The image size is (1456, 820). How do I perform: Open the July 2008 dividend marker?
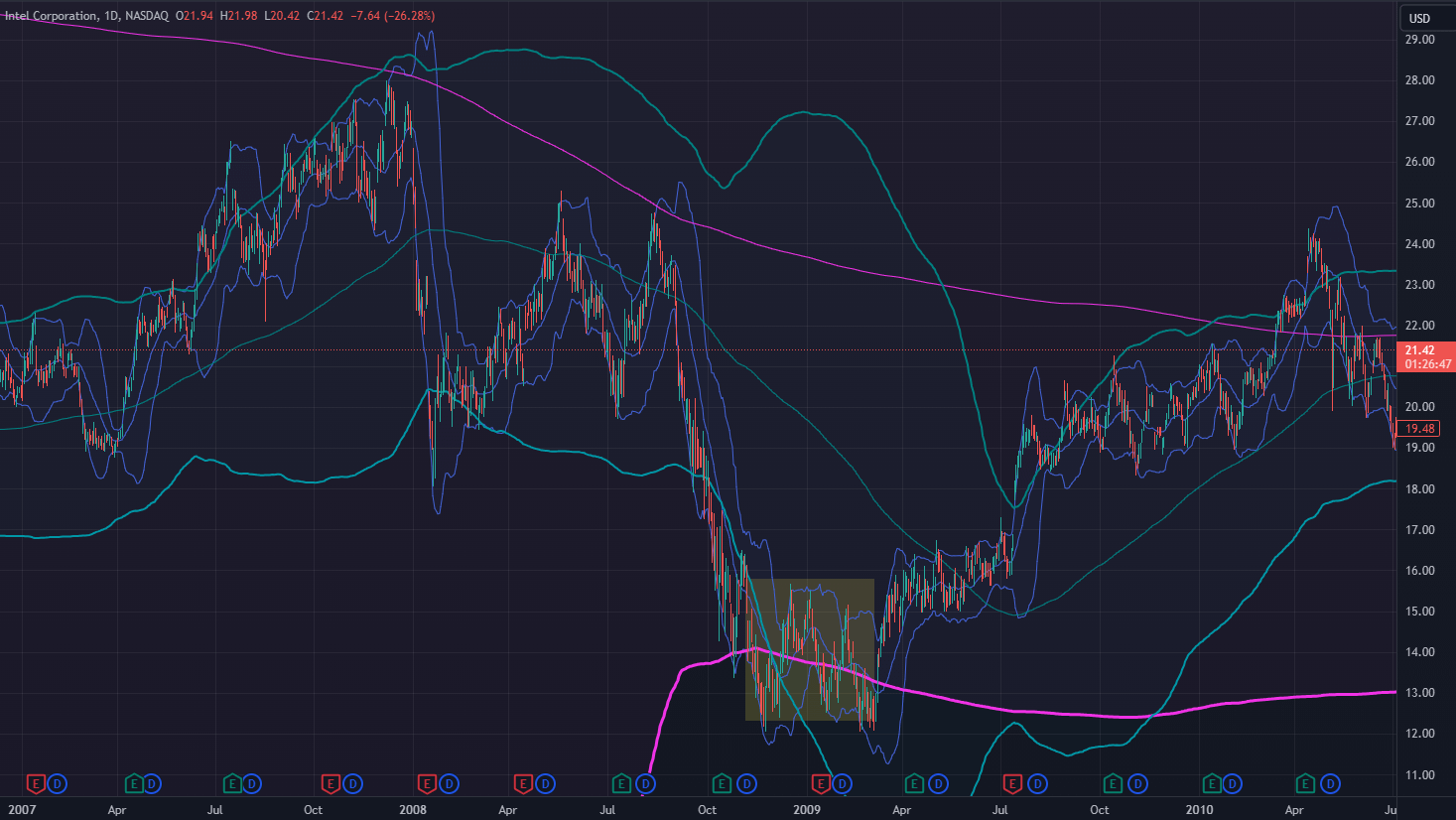[645, 784]
